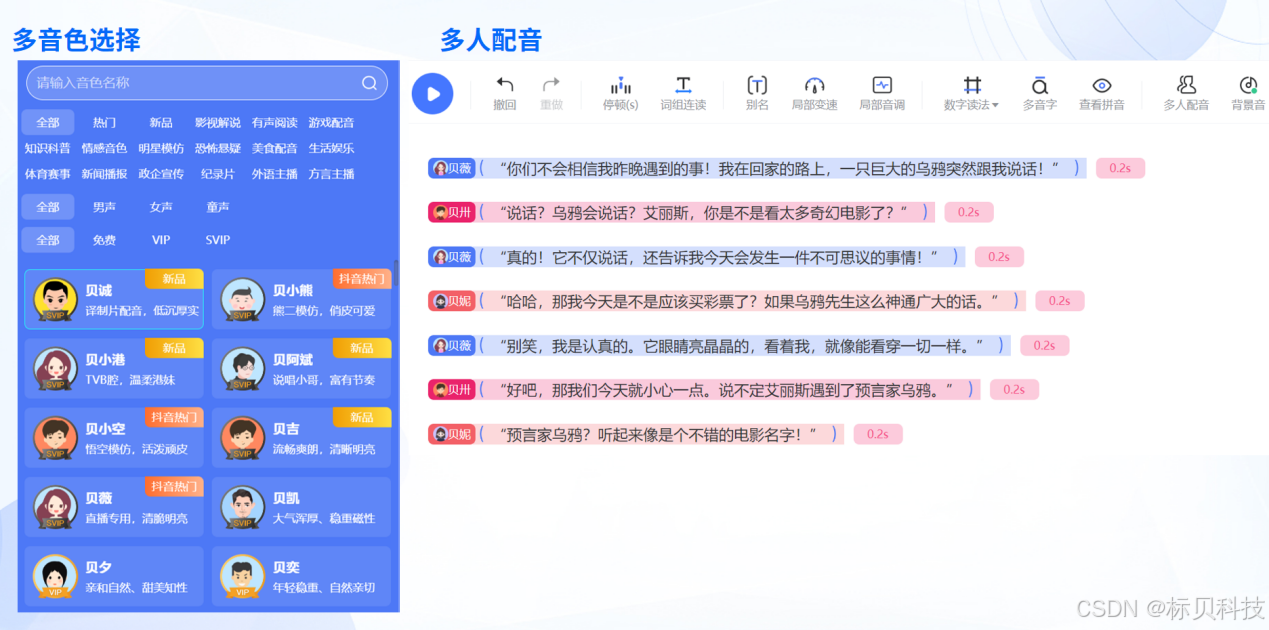Select the 全部 category filter in the top row
Screen dimensions: 1269x630
[x=48, y=122]
